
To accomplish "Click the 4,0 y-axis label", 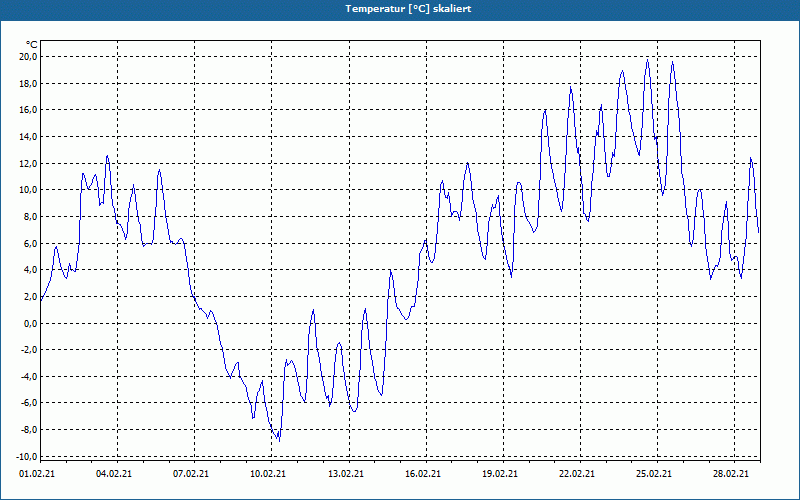I will [30, 270].
